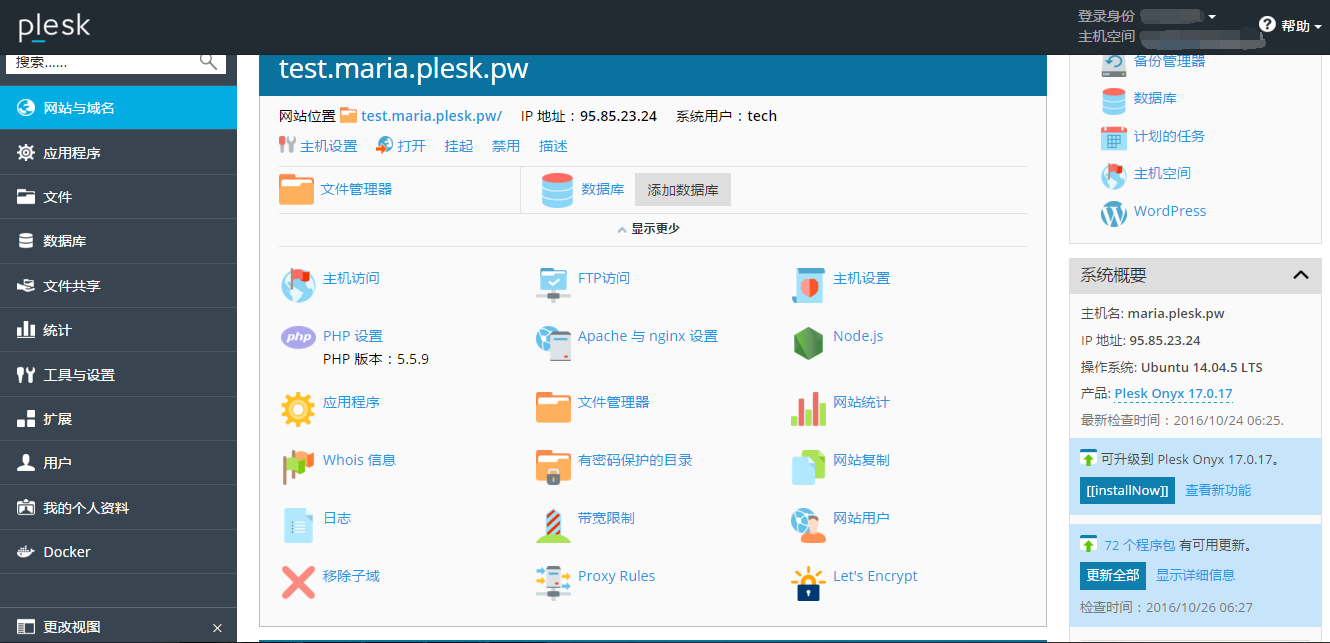Click the Plesk logo

click(54, 27)
